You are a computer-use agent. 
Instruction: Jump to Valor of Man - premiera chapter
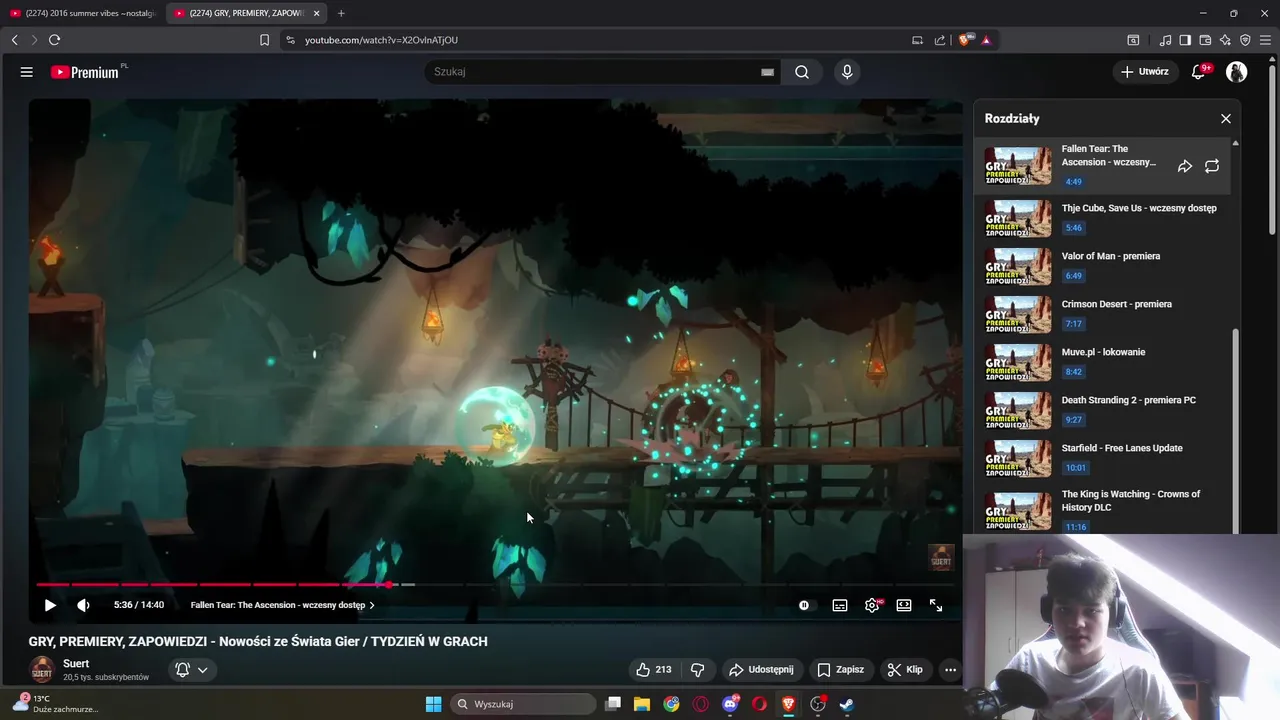[x=1103, y=265]
